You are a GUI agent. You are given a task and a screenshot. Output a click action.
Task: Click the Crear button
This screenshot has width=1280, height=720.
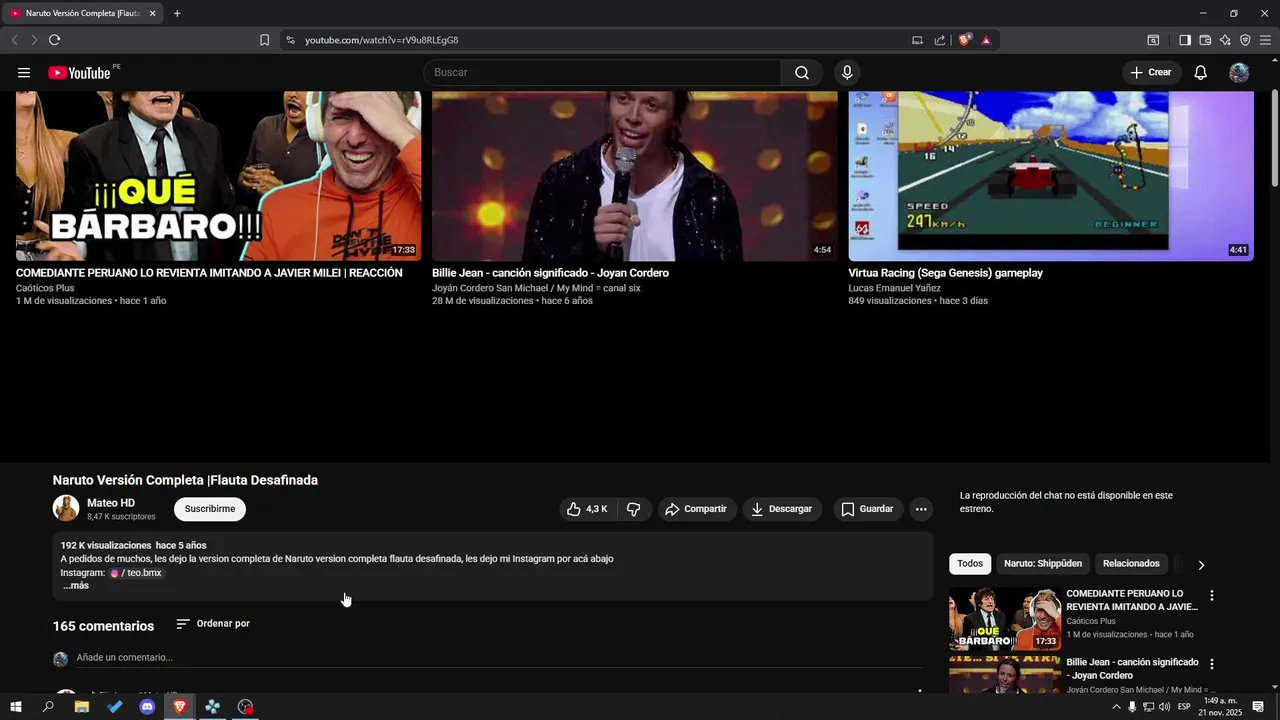(x=1151, y=72)
